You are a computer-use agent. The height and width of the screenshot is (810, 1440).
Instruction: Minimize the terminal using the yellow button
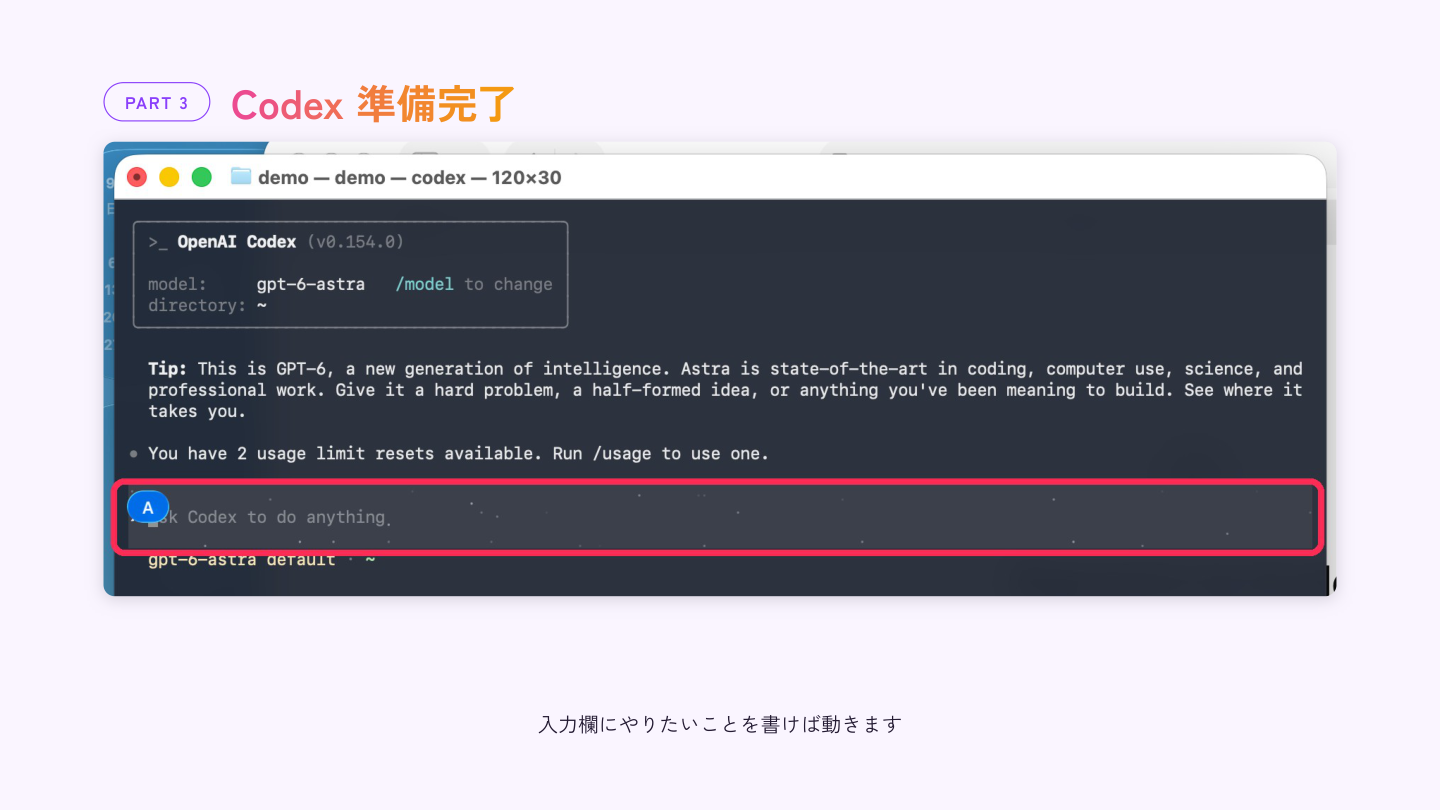pos(169,177)
